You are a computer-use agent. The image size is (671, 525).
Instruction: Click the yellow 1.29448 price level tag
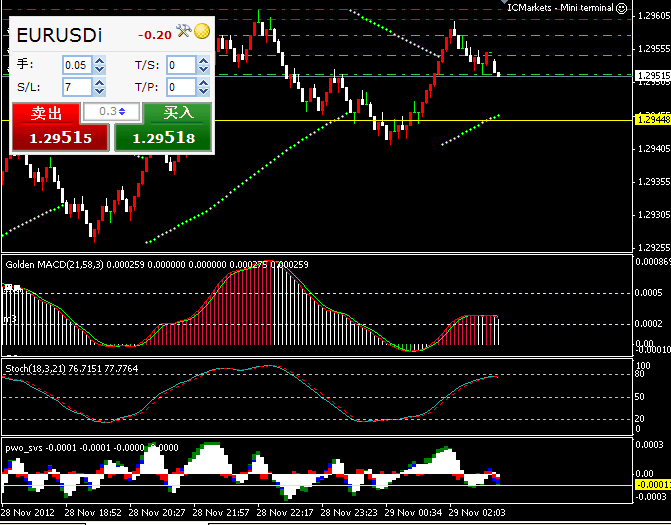tap(653, 120)
